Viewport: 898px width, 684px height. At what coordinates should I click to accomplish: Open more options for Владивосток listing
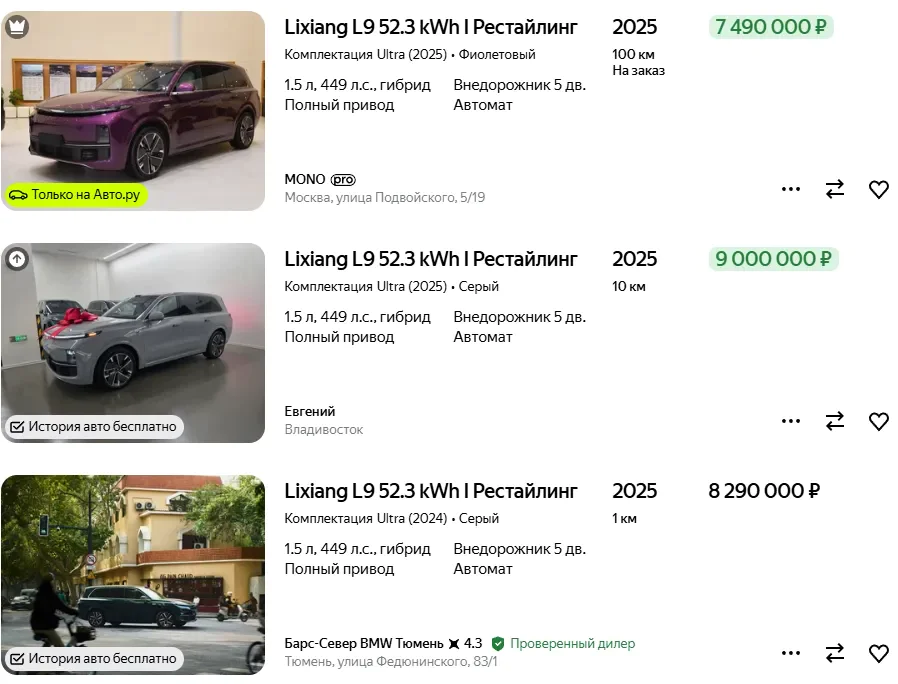tap(791, 421)
